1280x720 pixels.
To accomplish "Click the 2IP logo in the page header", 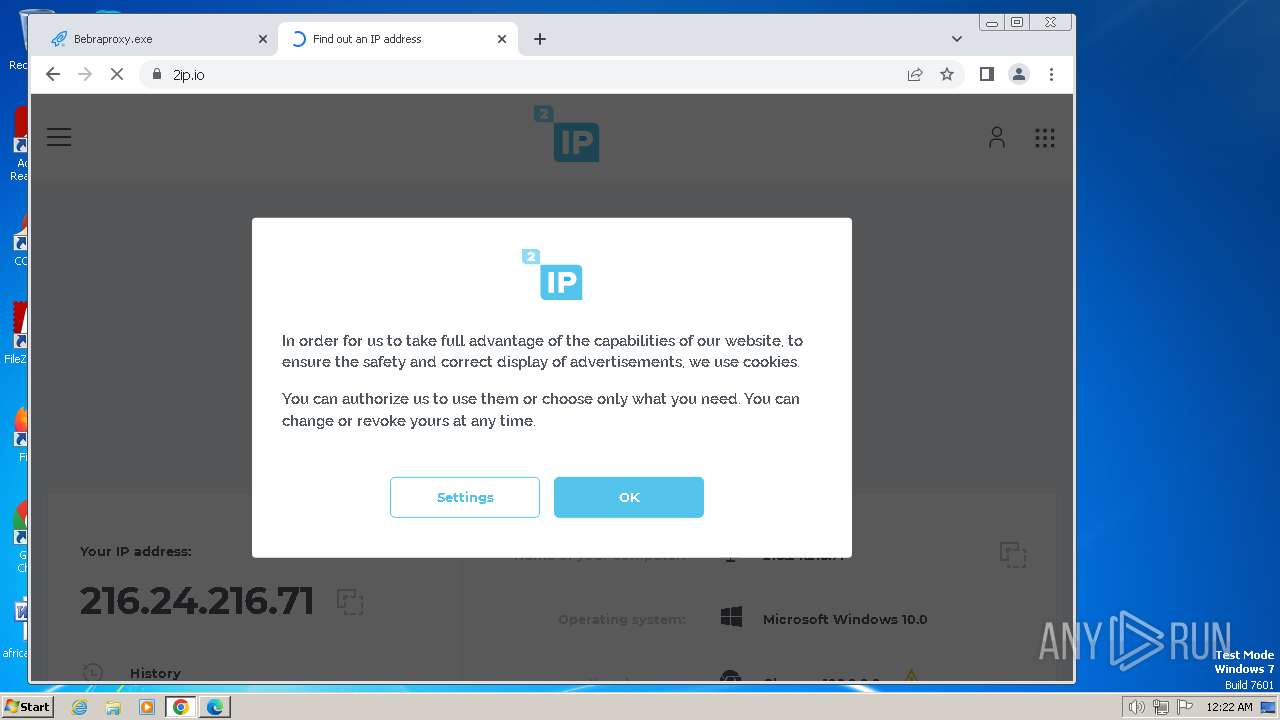I will click(567, 134).
